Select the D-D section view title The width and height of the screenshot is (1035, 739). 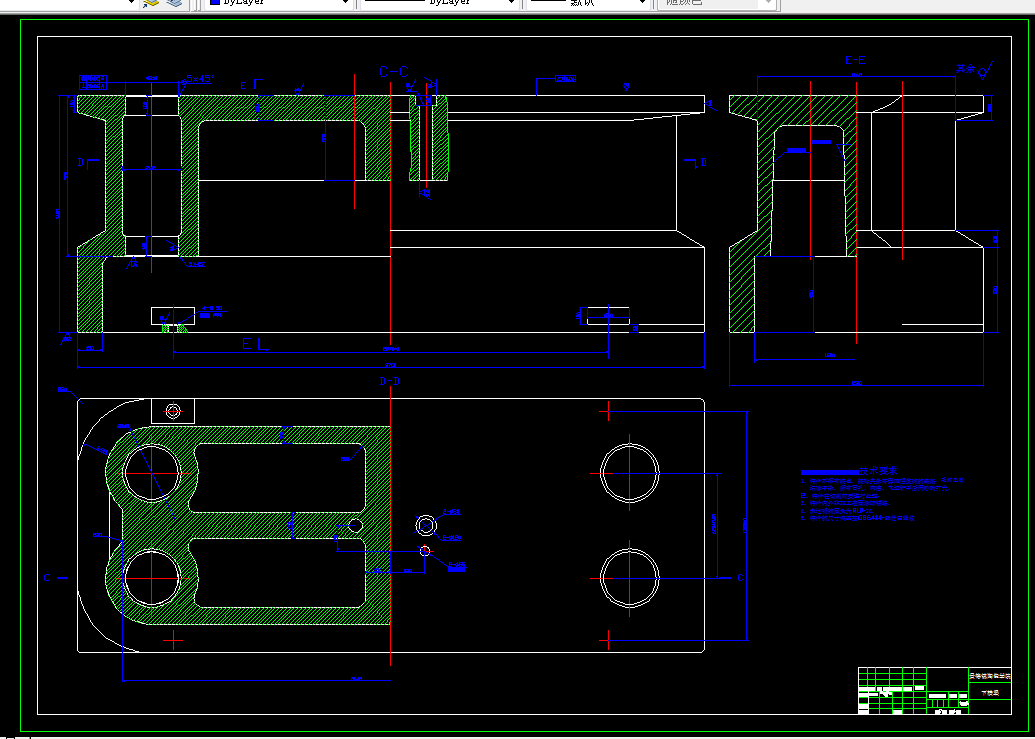pyautogui.click(x=389, y=381)
